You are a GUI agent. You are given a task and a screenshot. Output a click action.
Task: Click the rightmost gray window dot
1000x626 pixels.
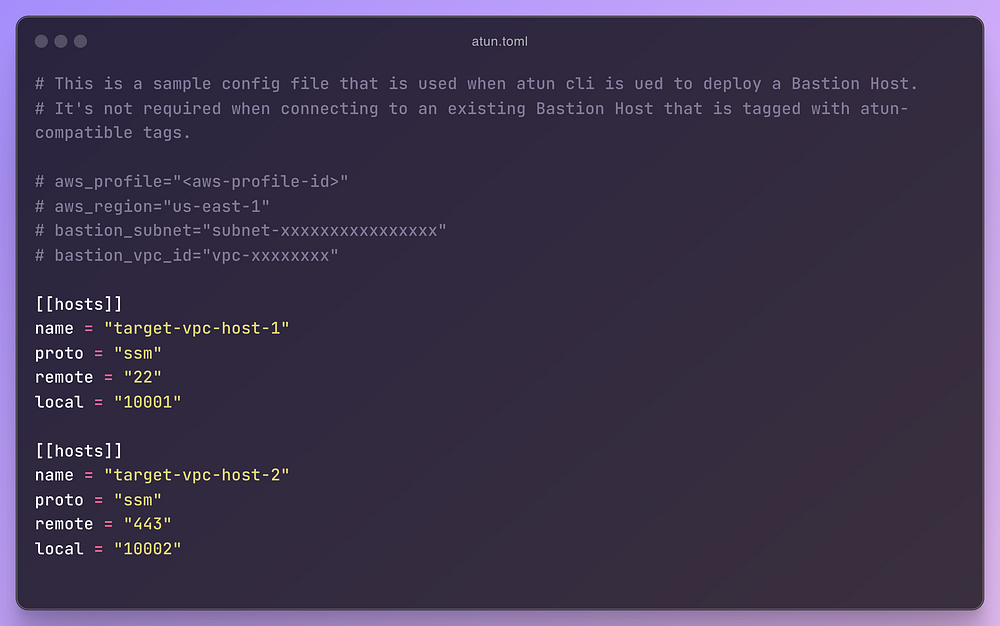click(x=81, y=41)
